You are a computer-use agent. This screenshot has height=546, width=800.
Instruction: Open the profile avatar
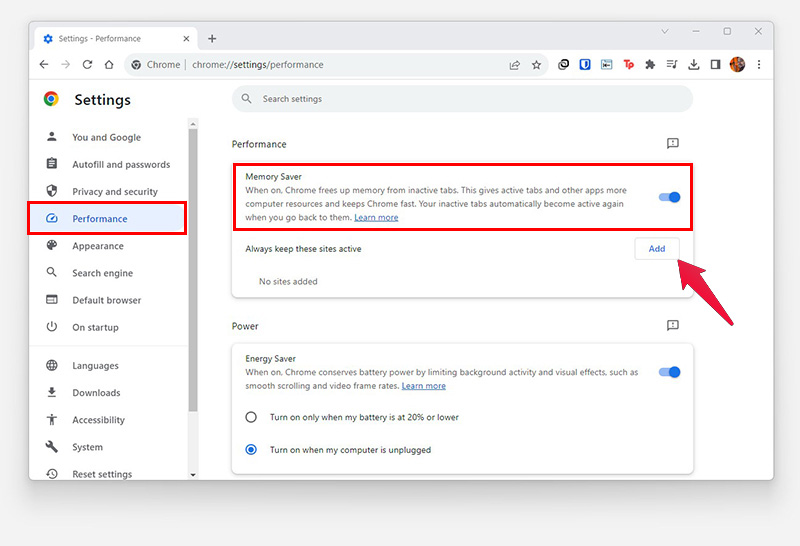(x=737, y=64)
